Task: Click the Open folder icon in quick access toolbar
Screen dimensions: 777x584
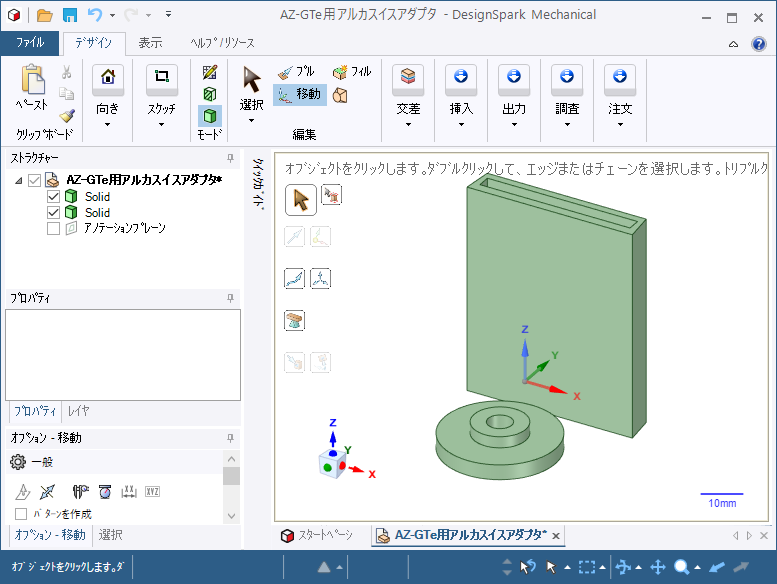Action: point(45,16)
